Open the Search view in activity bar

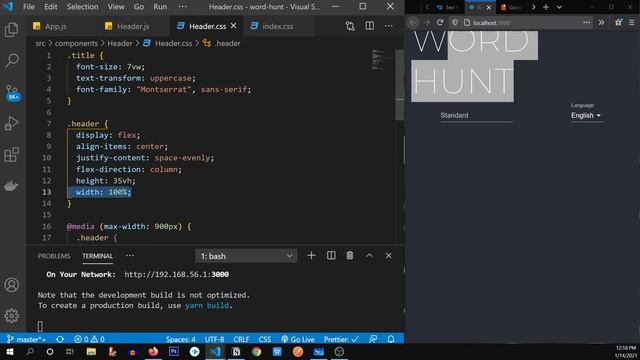pos(11,61)
